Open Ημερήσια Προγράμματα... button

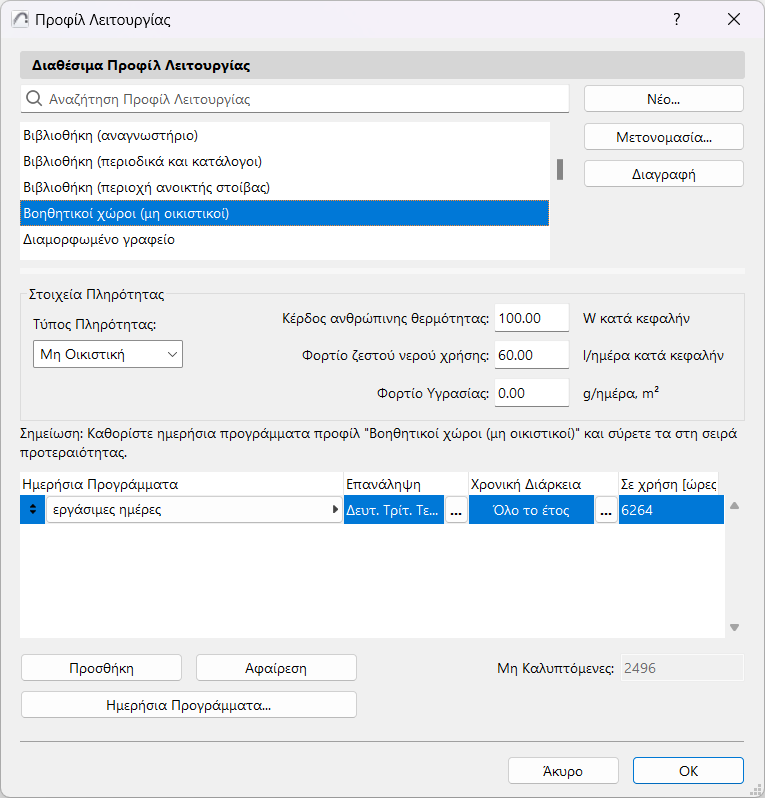coord(189,705)
